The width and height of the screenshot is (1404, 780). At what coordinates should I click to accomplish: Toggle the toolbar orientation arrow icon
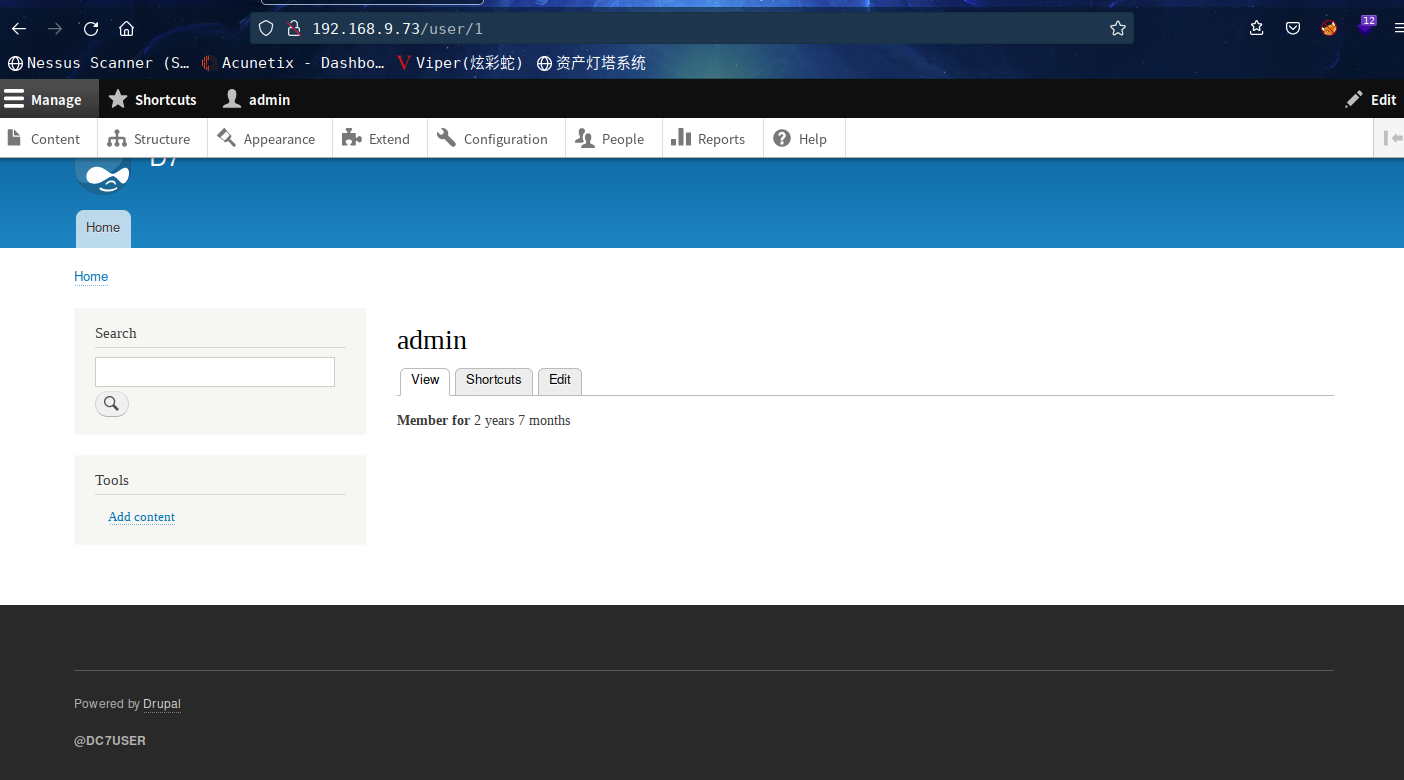pyautogui.click(x=1392, y=138)
